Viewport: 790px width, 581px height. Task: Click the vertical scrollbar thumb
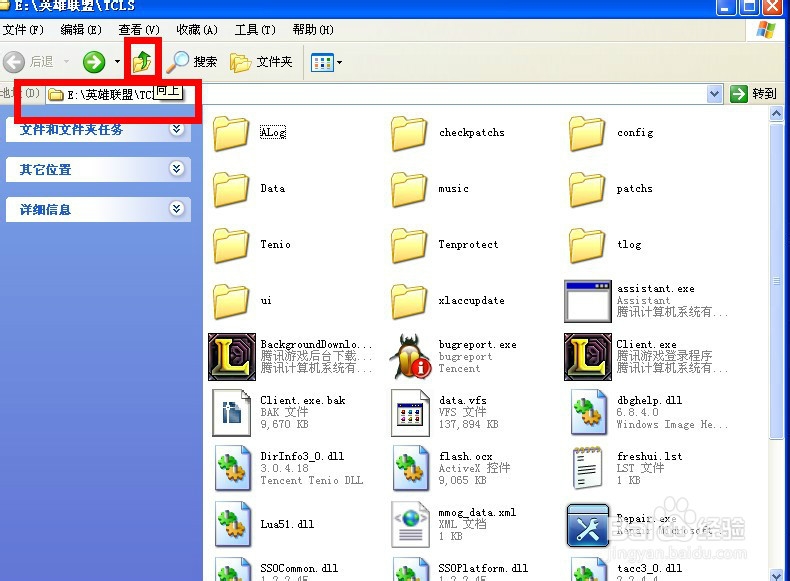(776, 281)
